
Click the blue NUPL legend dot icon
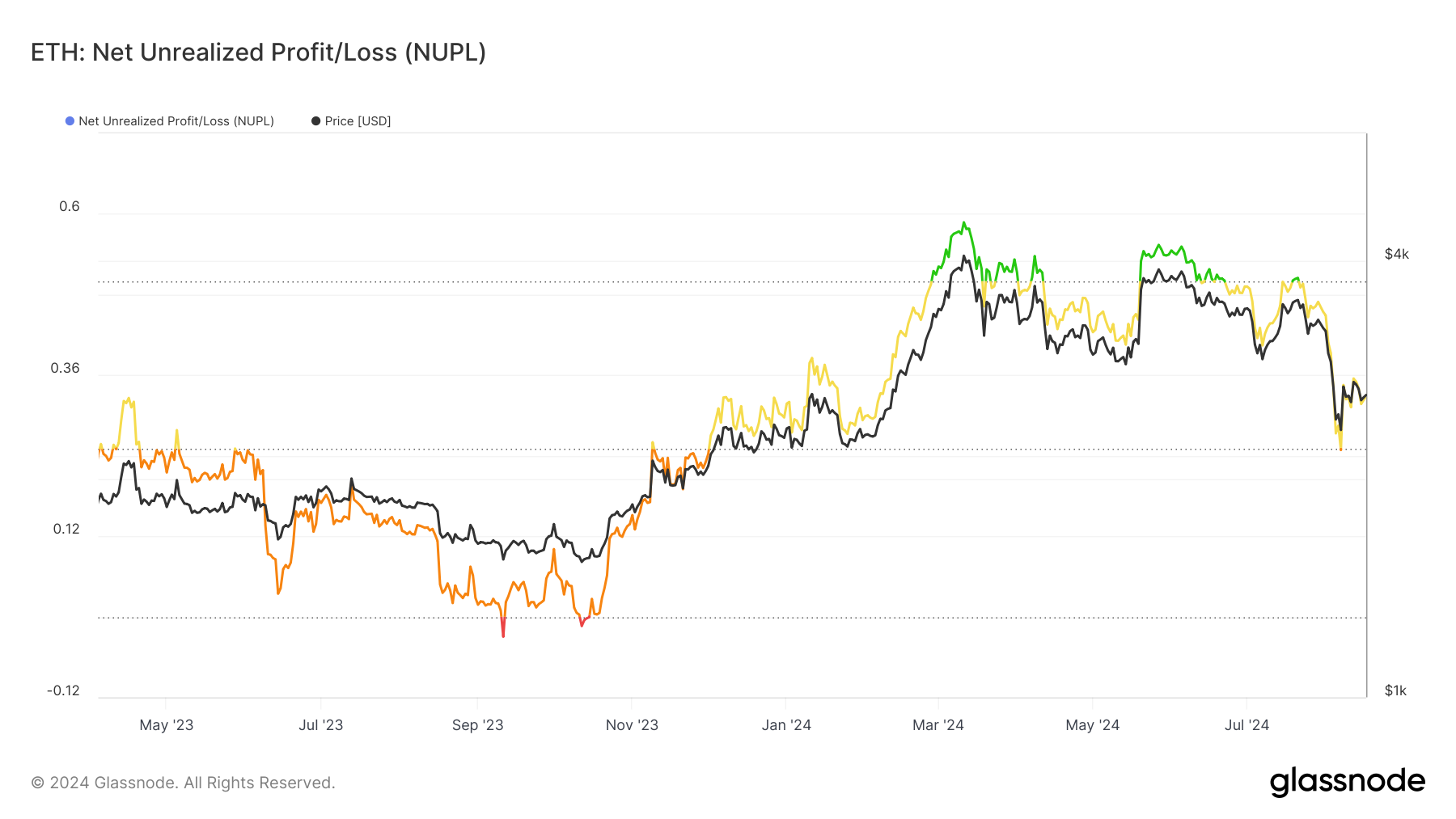pos(68,120)
